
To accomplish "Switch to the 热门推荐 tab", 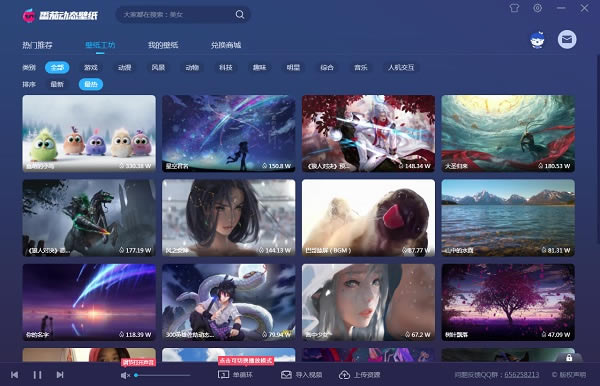I will (x=37, y=45).
